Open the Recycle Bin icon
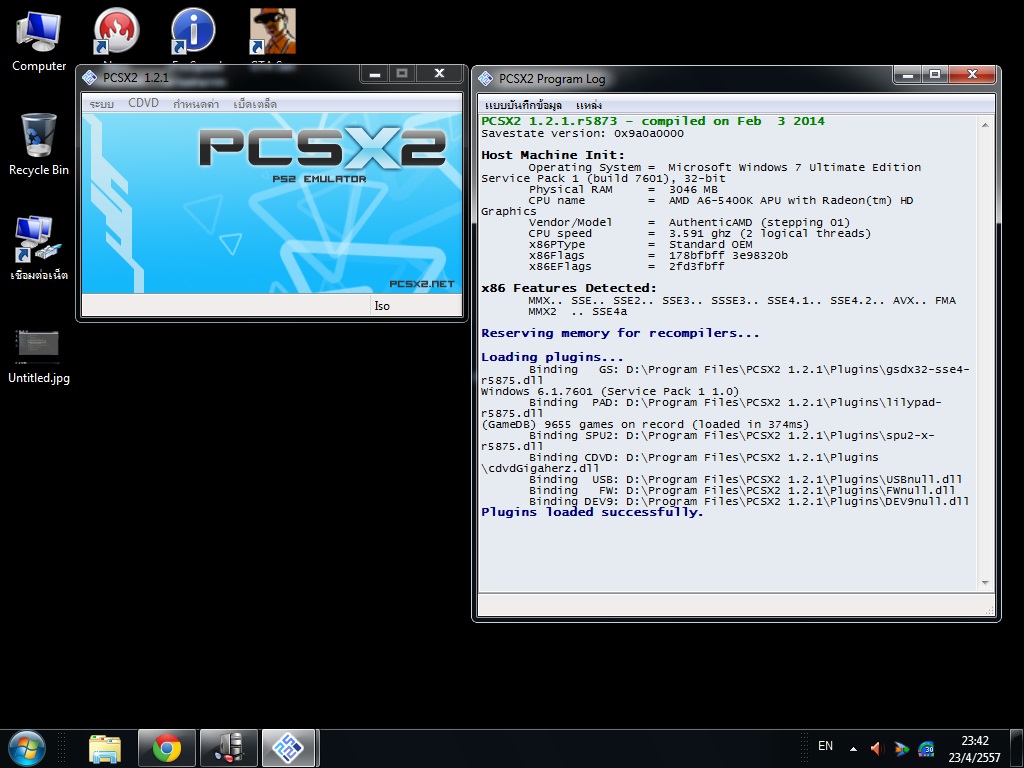This screenshot has height=768, width=1024. tap(39, 144)
